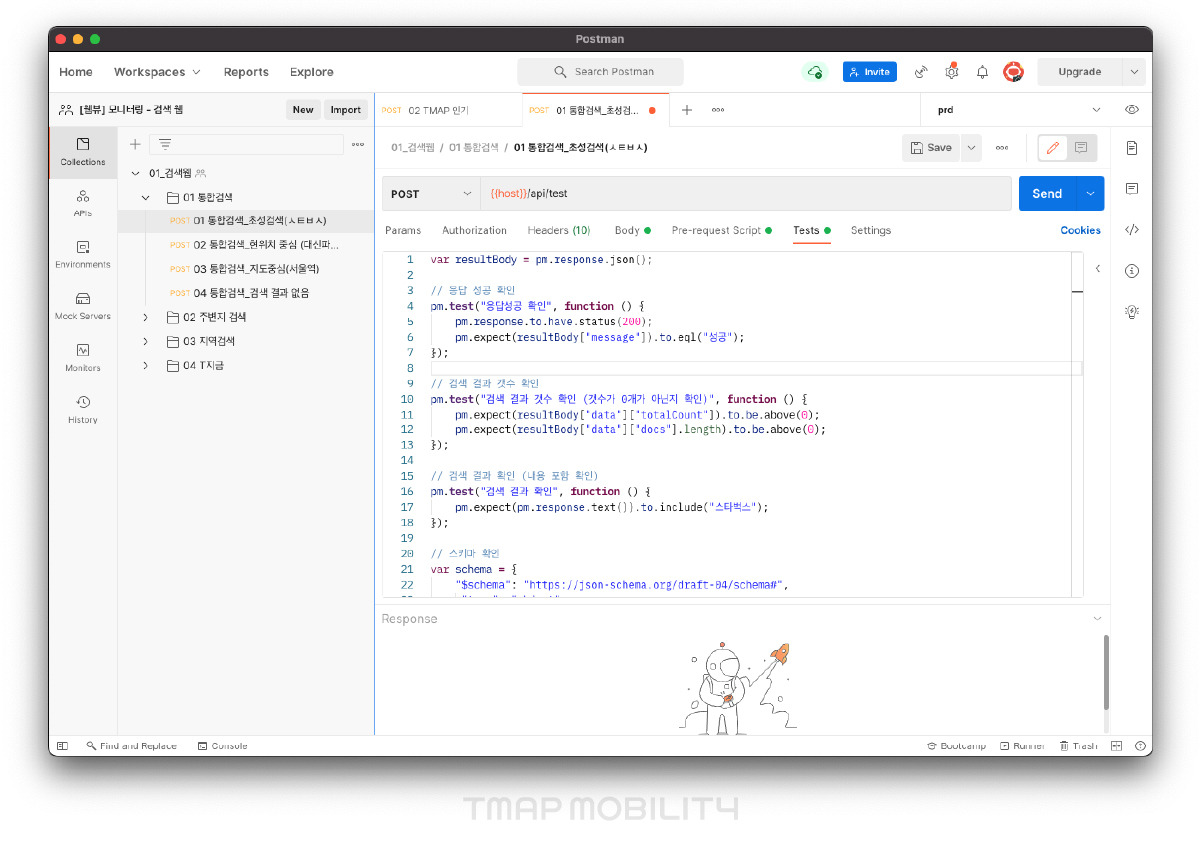
Task: Switch to comment mode toggle
Action: coord(1081,147)
